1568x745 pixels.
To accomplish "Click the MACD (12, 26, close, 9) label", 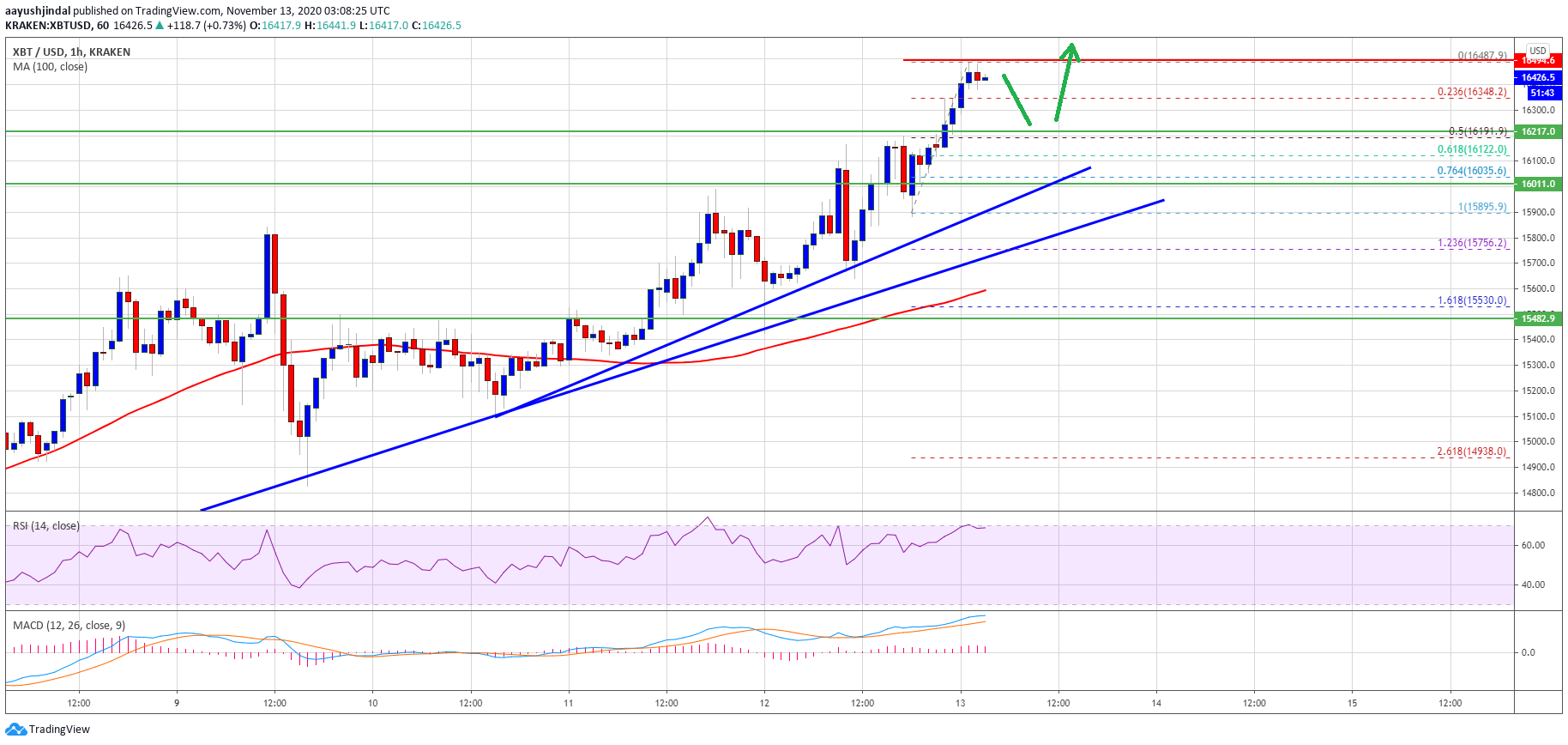I will (x=69, y=625).
